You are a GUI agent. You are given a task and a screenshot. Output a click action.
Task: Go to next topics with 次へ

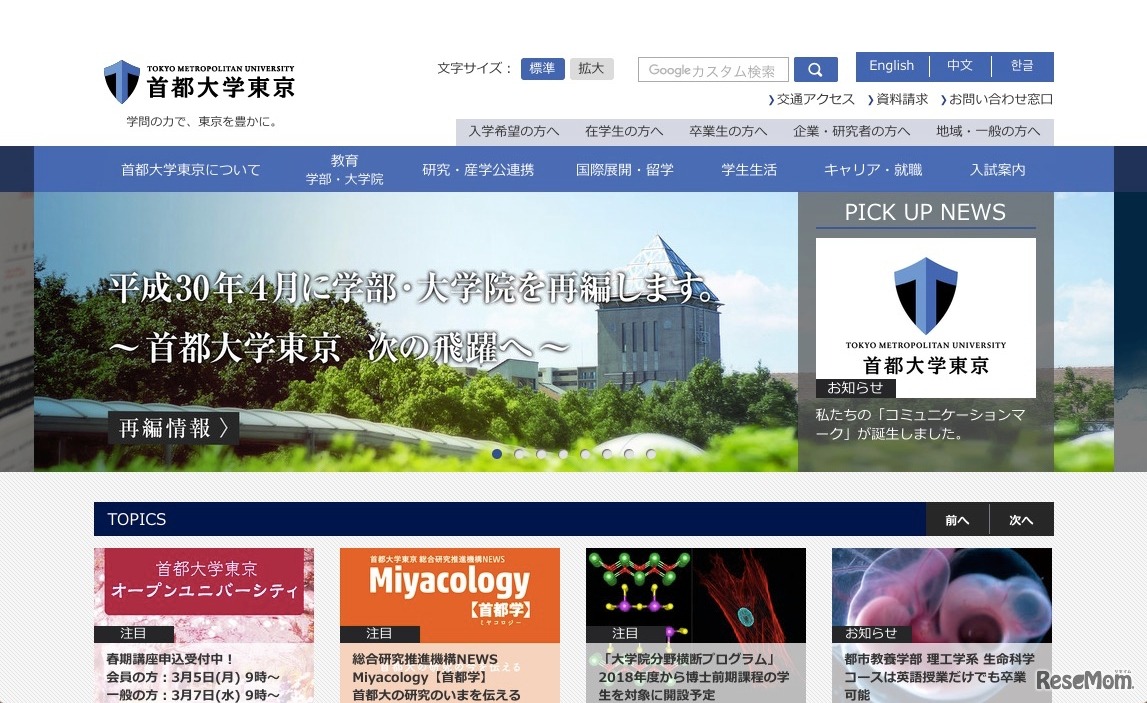point(1021,519)
